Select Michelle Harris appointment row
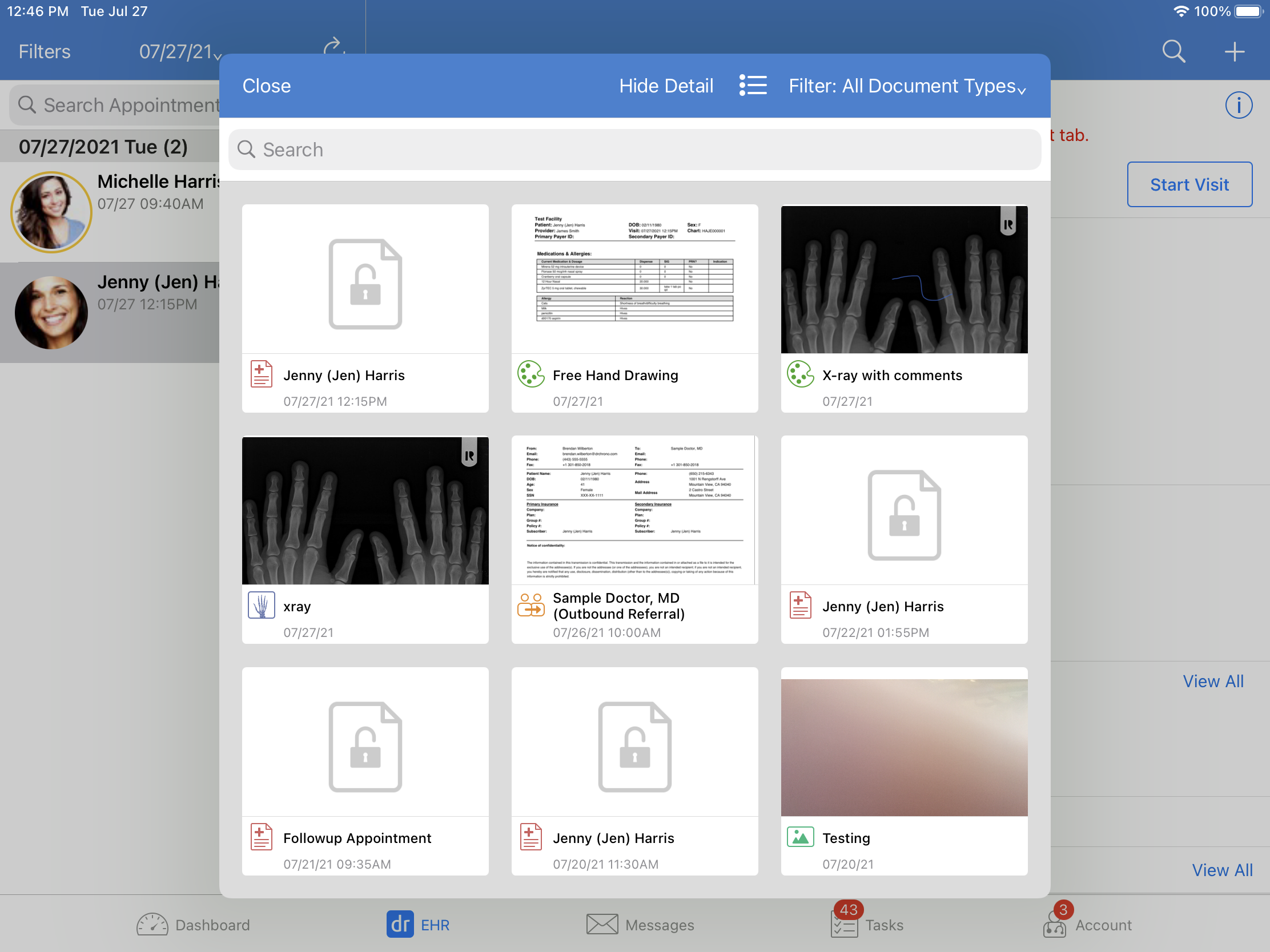 coord(110,212)
